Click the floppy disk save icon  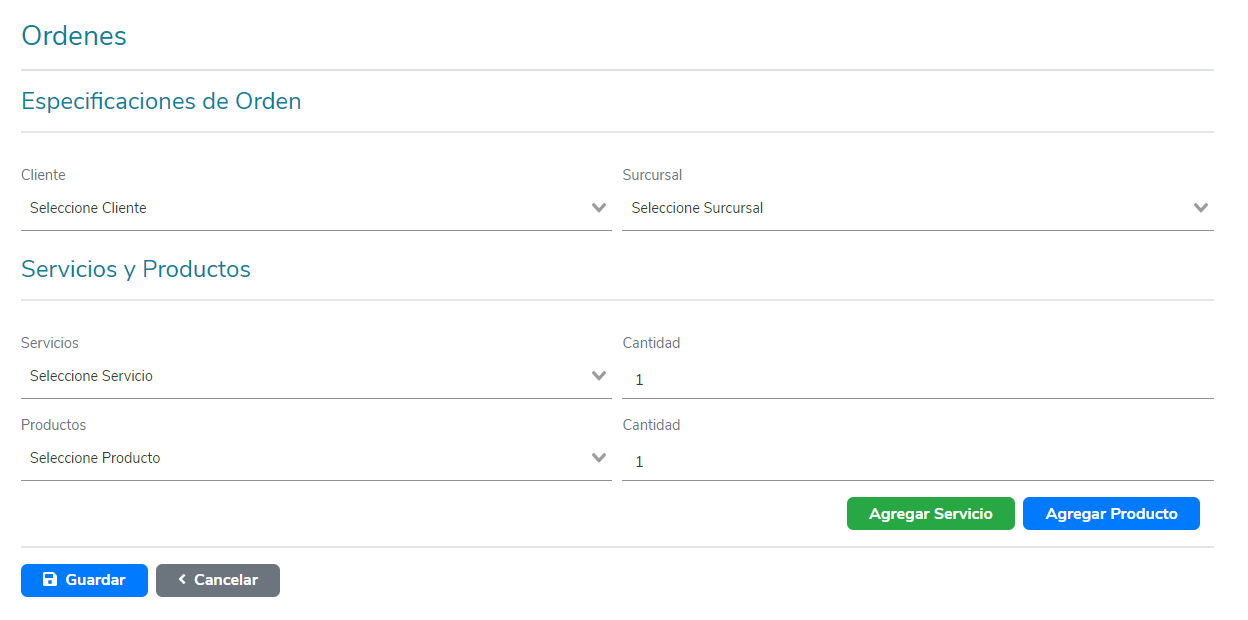tap(50, 580)
